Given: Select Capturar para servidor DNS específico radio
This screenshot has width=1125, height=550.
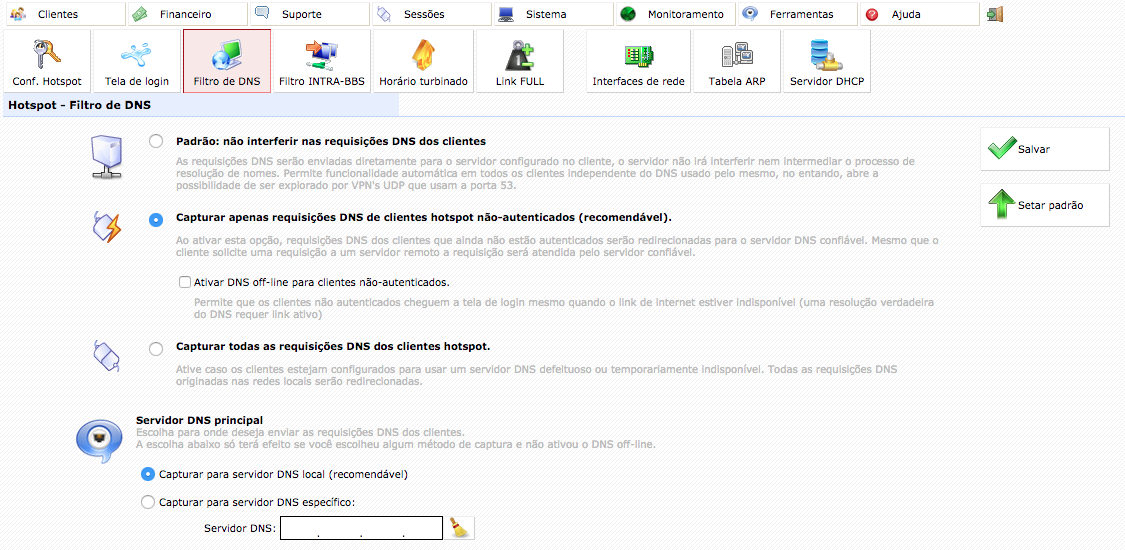Looking at the screenshot, I should click(x=148, y=502).
